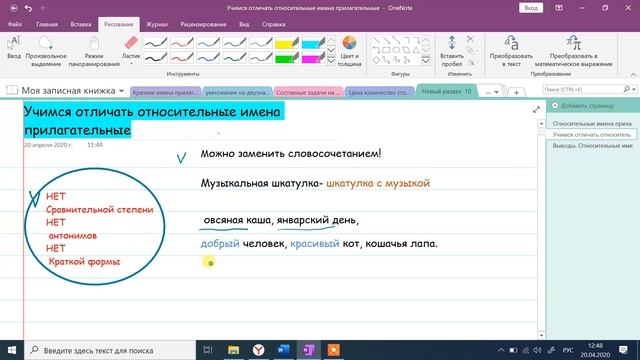Viewport: 640px width, 360px height.
Task: Select the Ввод (Type) tool
Action: coord(14,49)
